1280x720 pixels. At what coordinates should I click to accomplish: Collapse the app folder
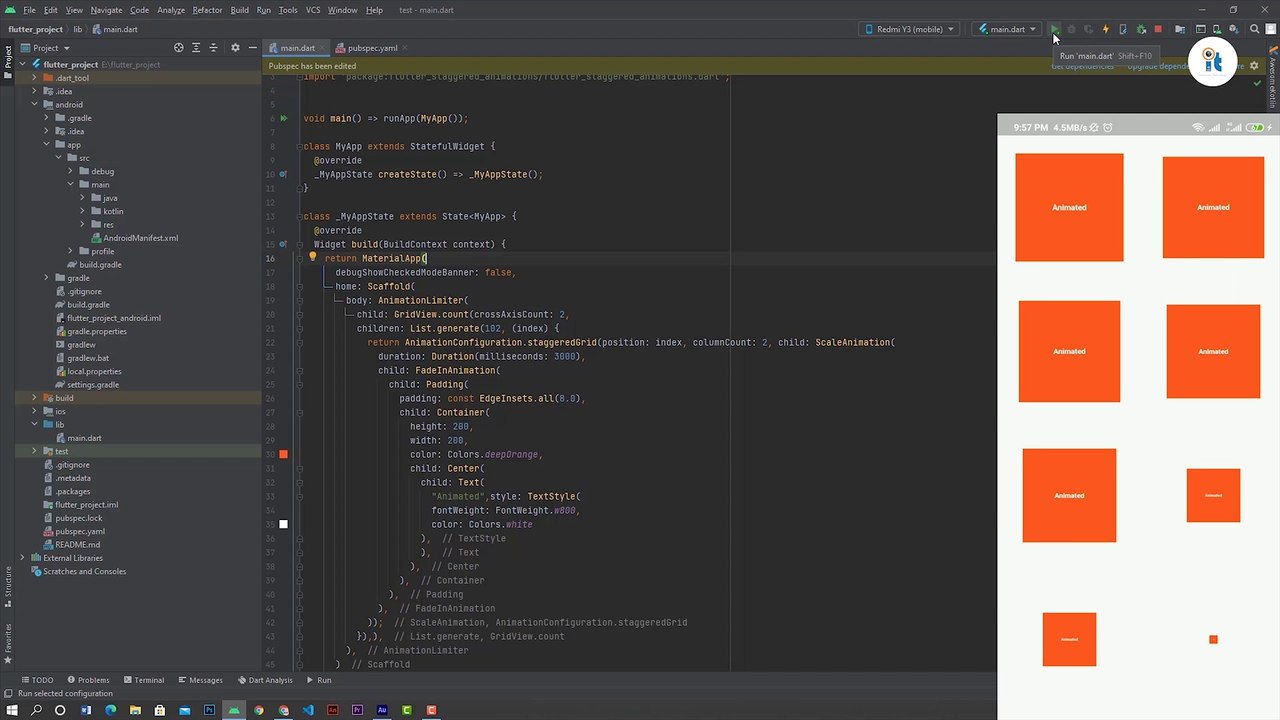tap(47, 144)
